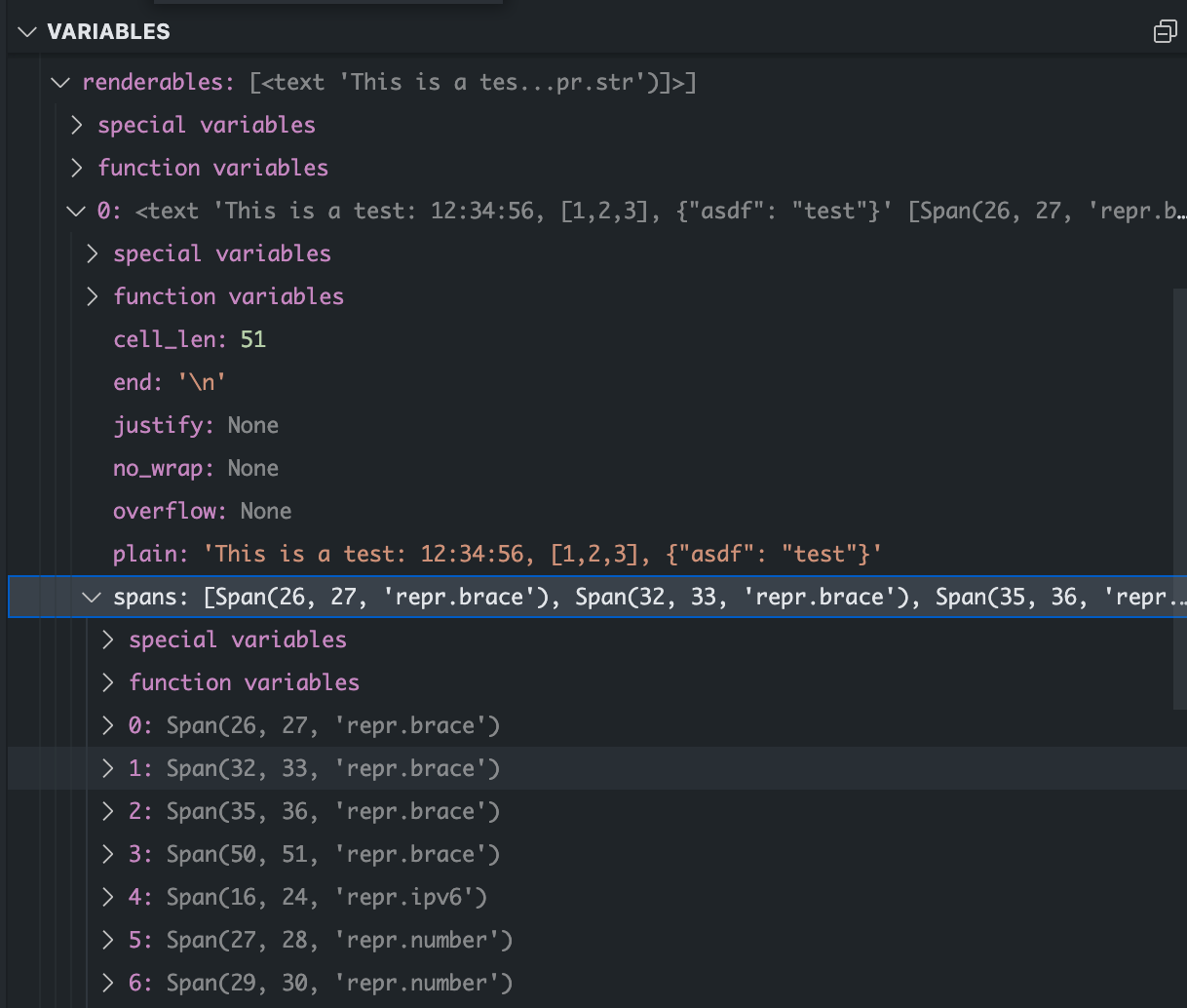Click the variables panel vertical scrollbar
This screenshot has width=1187, height=1008.
[1180, 498]
